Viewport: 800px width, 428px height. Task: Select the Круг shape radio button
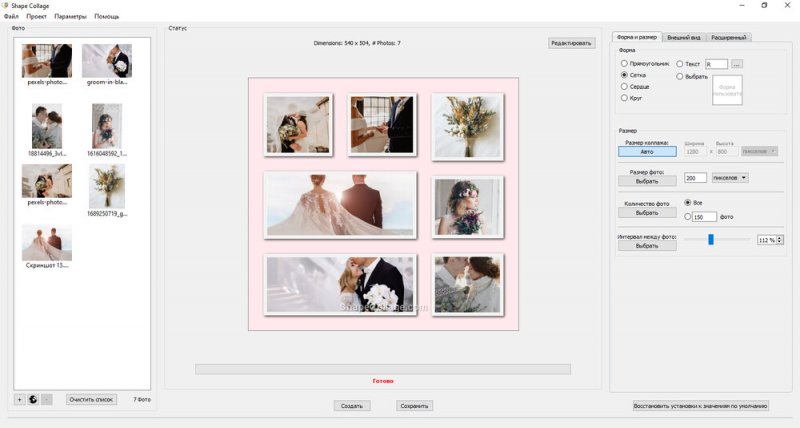[x=625, y=98]
